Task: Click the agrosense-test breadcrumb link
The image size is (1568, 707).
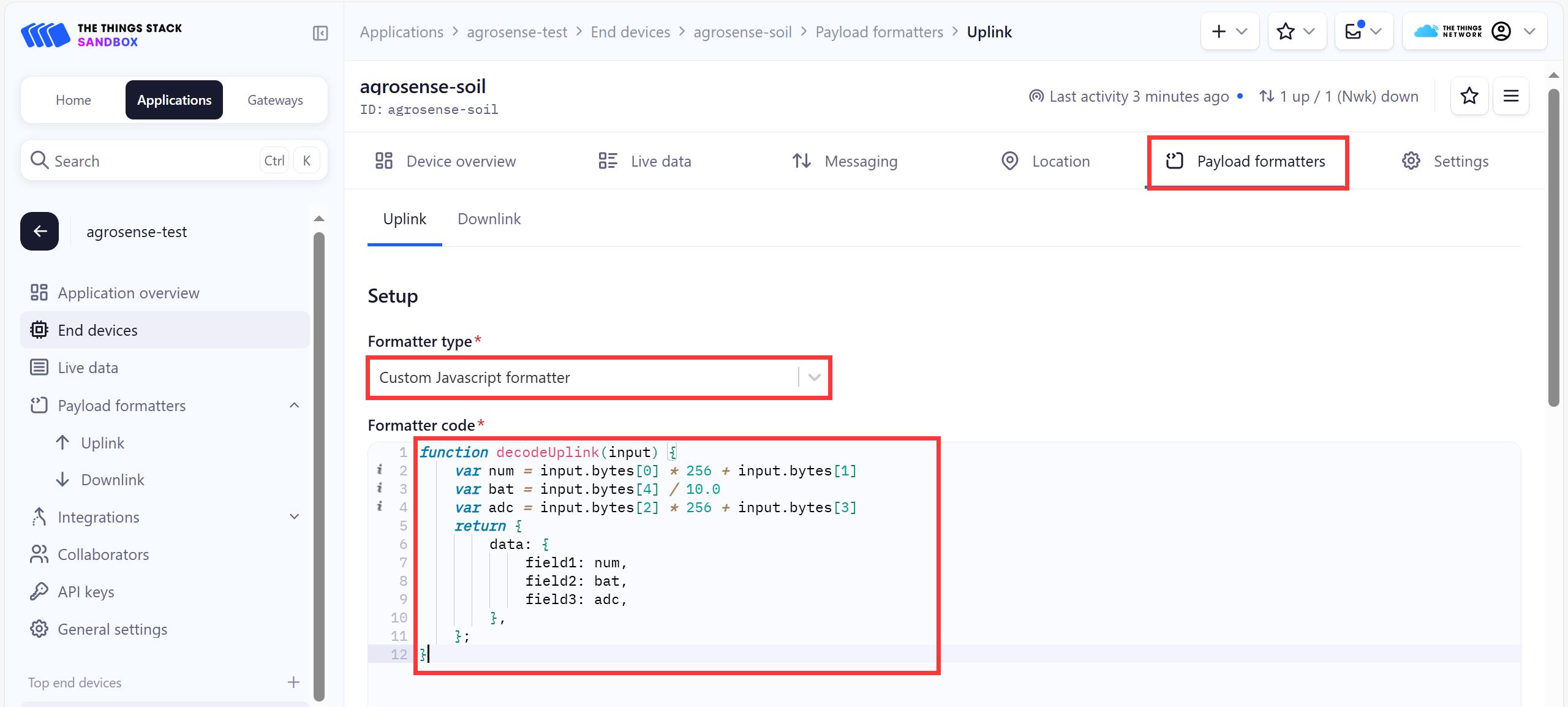Action: tap(518, 31)
